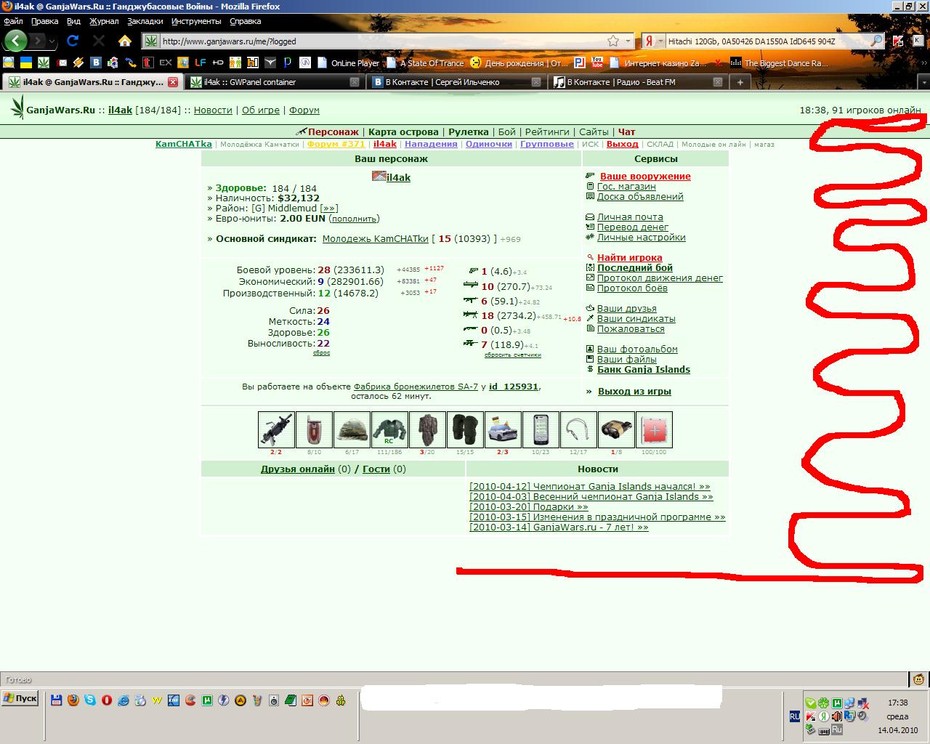The image size is (930, 744).
Task: Open 'Карта острова' in the game menu
Action: [x=403, y=132]
